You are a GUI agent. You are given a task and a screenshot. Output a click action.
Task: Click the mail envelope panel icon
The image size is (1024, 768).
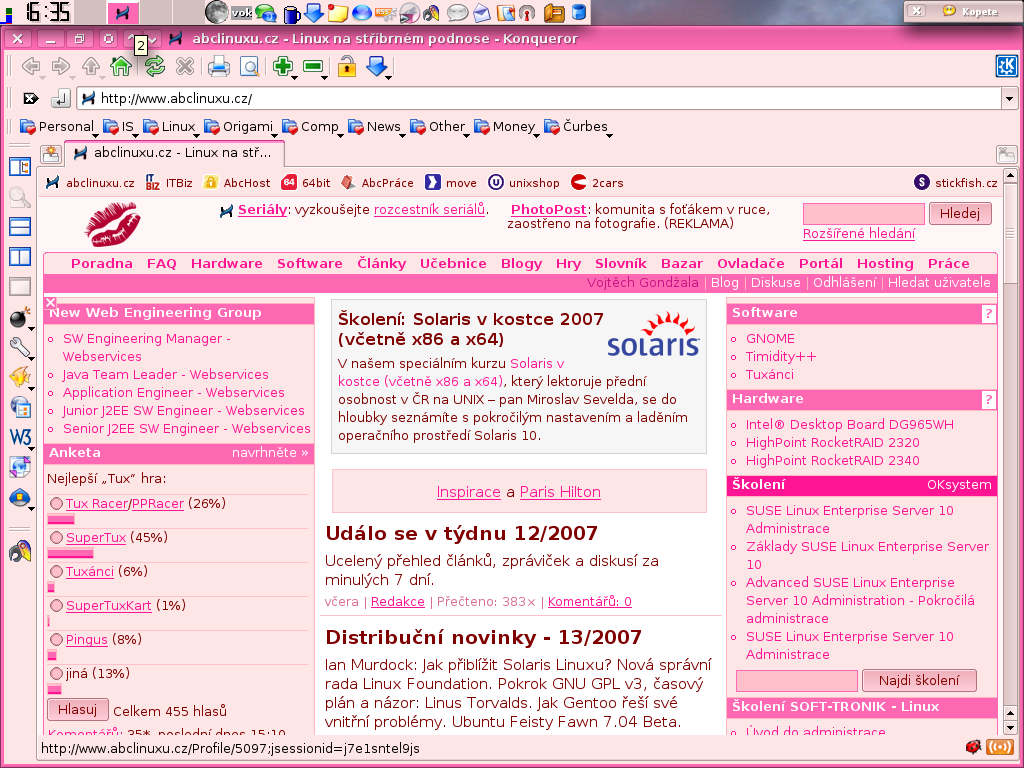[x=481, y=12]
